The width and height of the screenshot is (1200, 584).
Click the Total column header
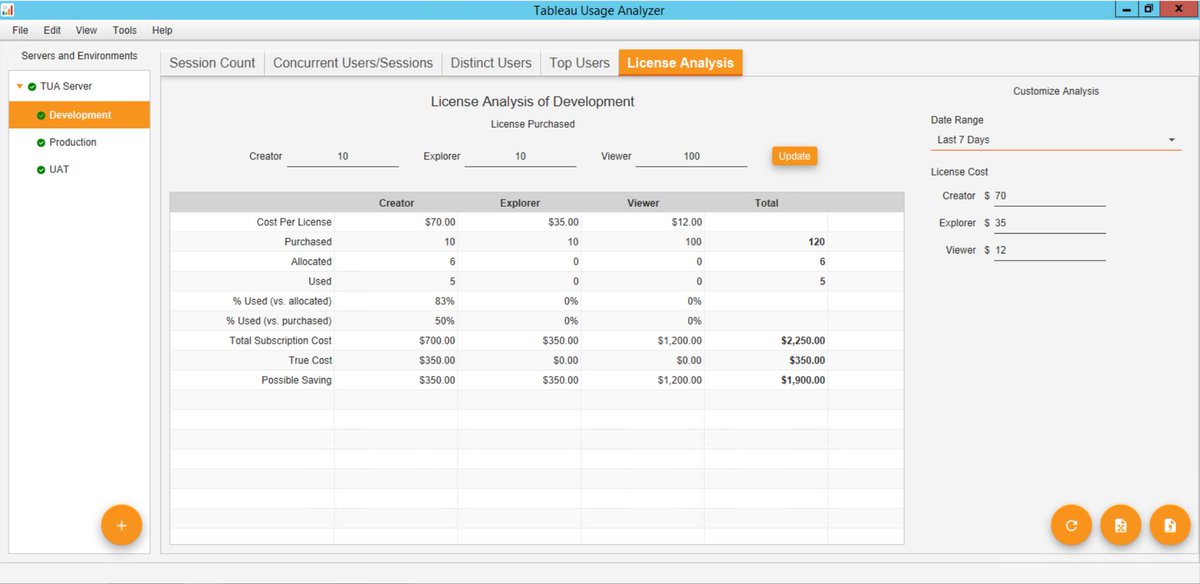pos(766,203)
